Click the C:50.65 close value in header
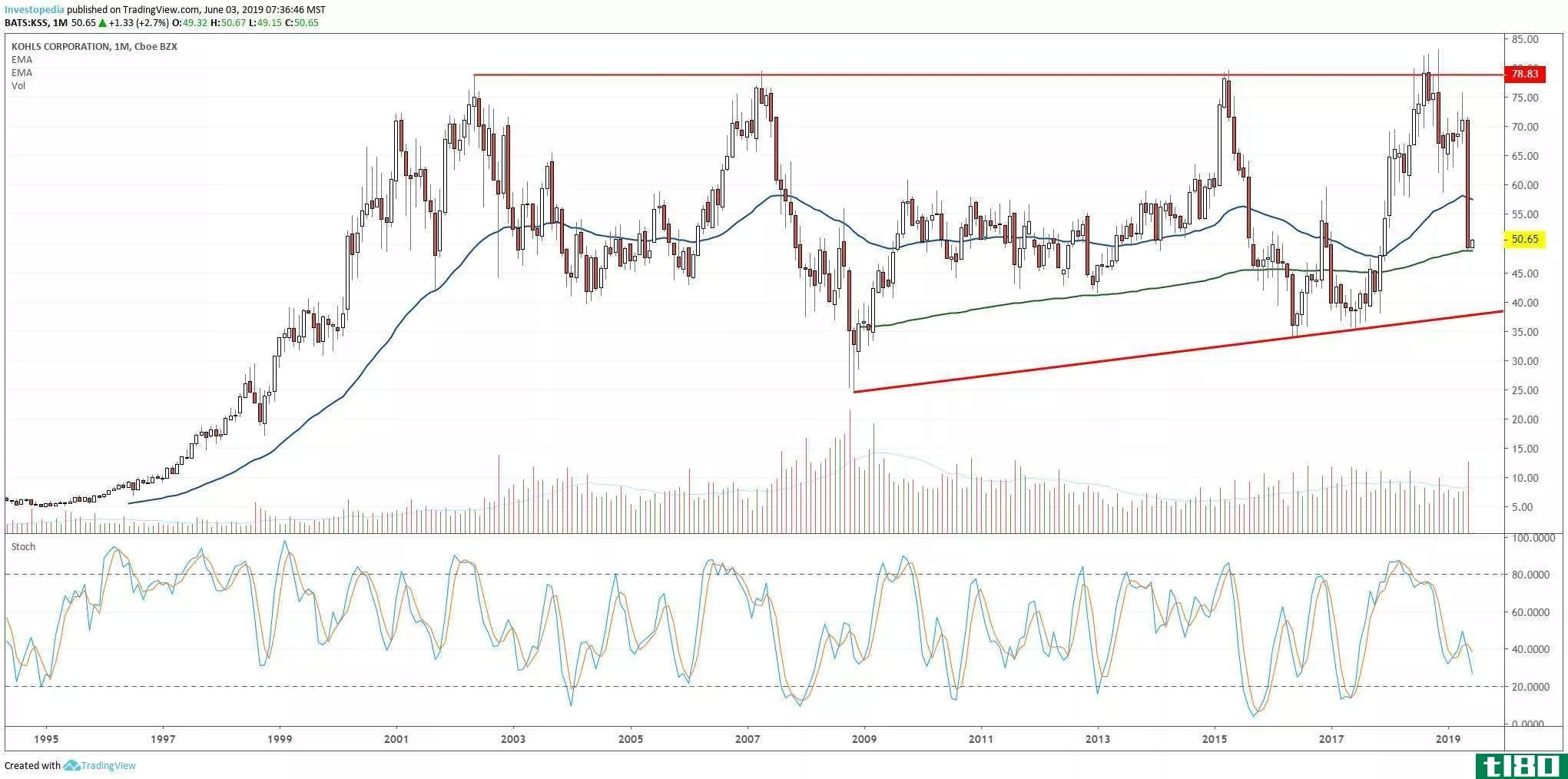The image size is (1568, 779). coord(302,23)
